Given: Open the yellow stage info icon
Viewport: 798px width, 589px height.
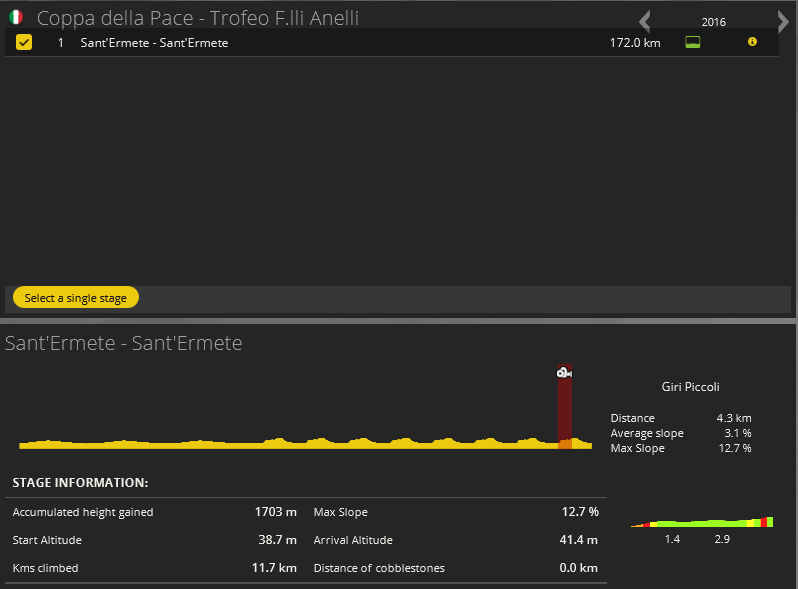Looking at the screenshot, I should (752, 42).
